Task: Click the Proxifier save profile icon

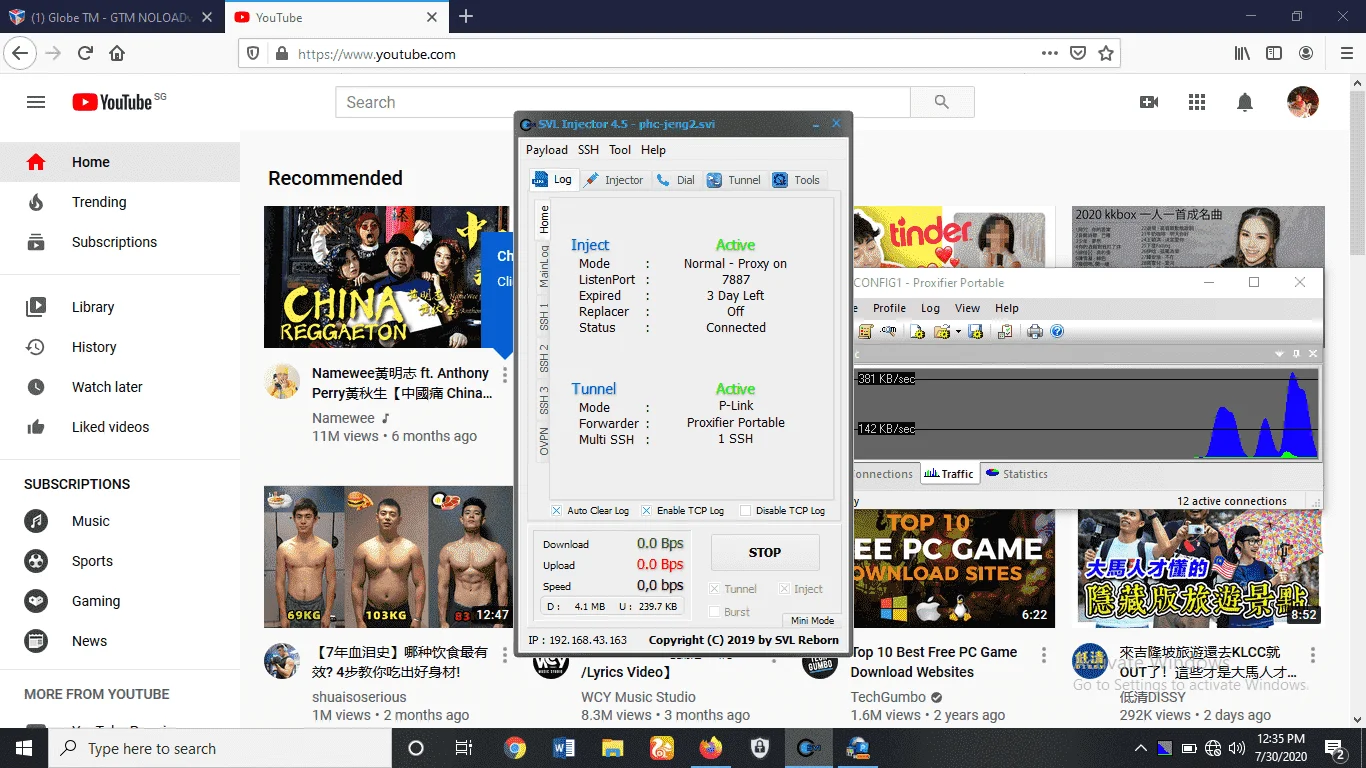Action: 976,332
